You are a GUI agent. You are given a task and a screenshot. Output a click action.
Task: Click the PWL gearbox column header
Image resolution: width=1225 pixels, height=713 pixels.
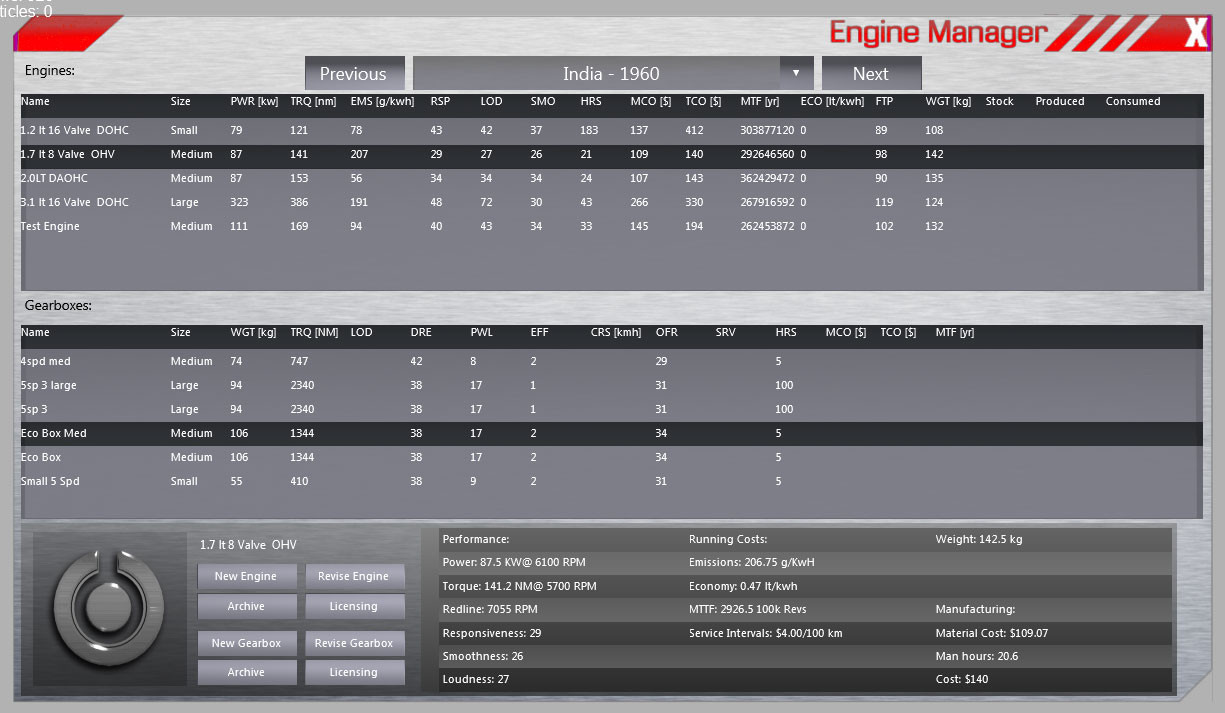(x=481, y=332)
